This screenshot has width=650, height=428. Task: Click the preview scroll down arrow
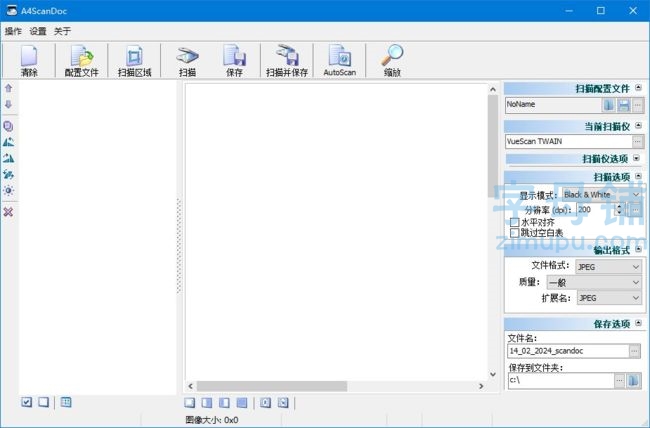coord(493,374)
